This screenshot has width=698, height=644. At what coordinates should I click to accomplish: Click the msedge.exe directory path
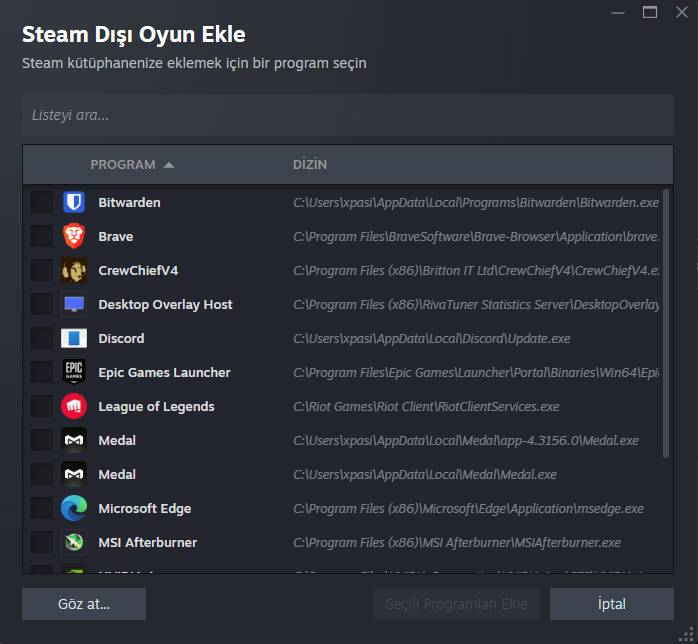tap(468, 508)
